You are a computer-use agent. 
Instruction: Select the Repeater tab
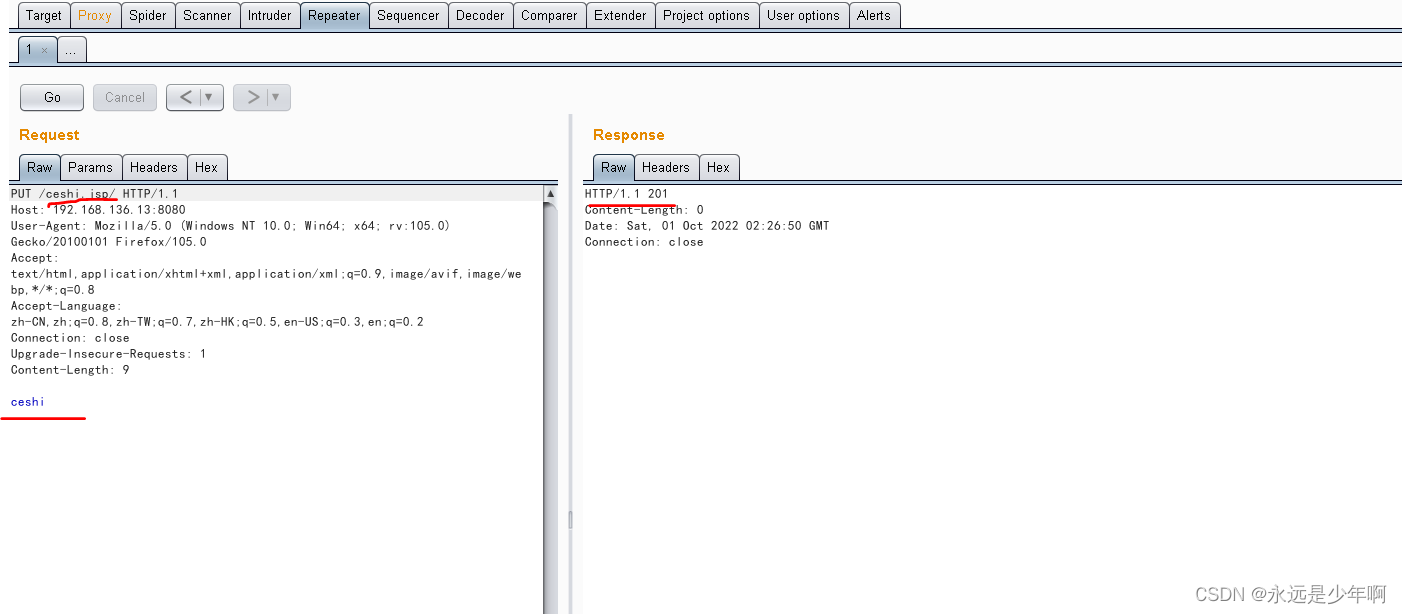334,15
